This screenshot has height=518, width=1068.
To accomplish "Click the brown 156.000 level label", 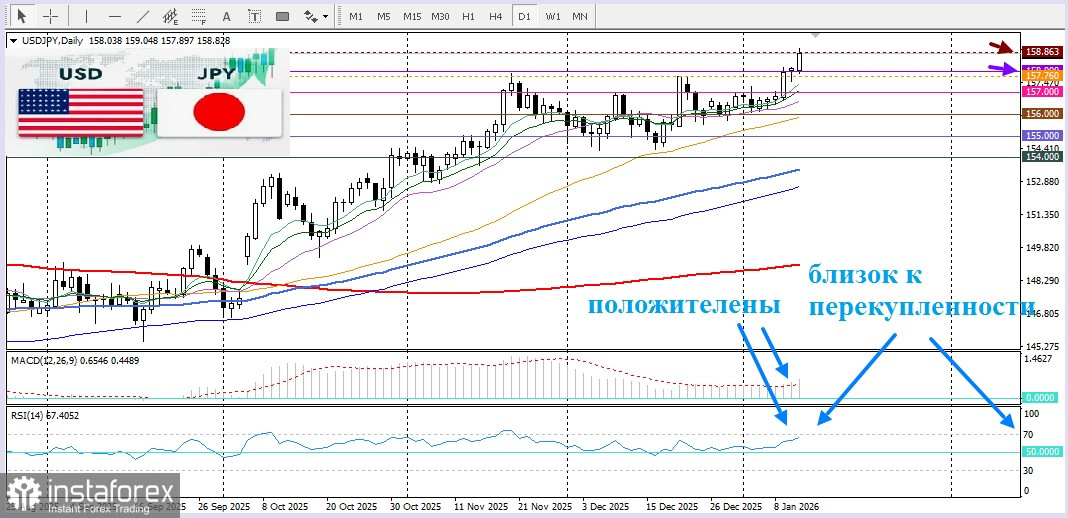I will point(1041,114).
